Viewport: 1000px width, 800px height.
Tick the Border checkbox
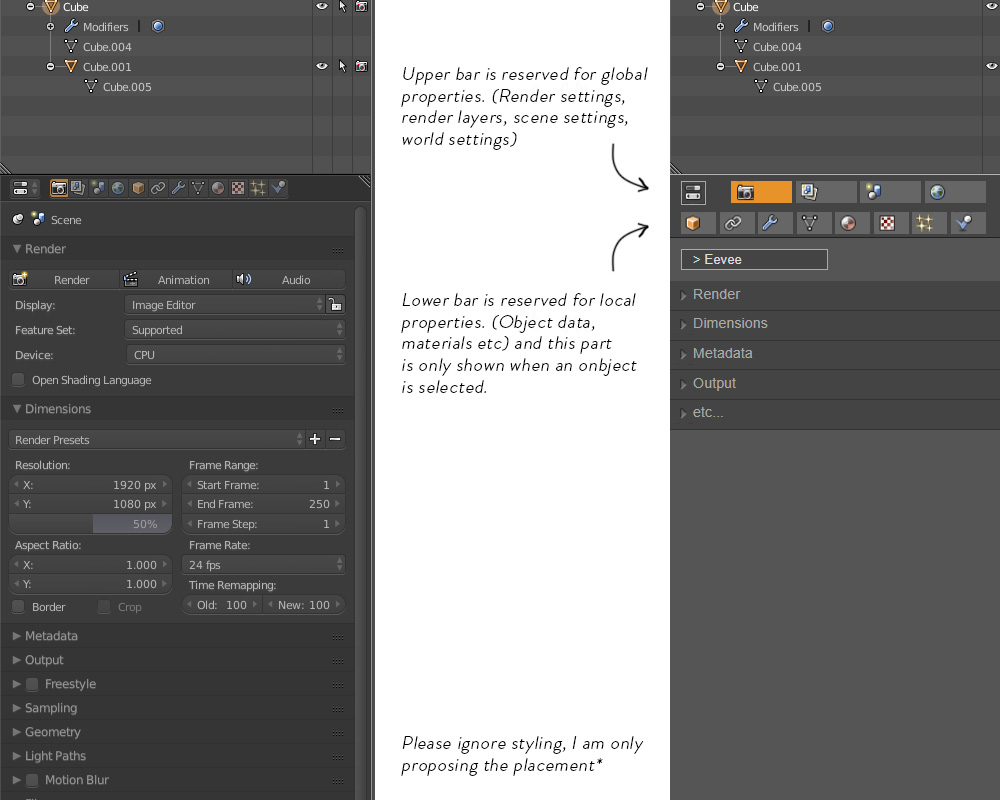click(x=18, y=607)
